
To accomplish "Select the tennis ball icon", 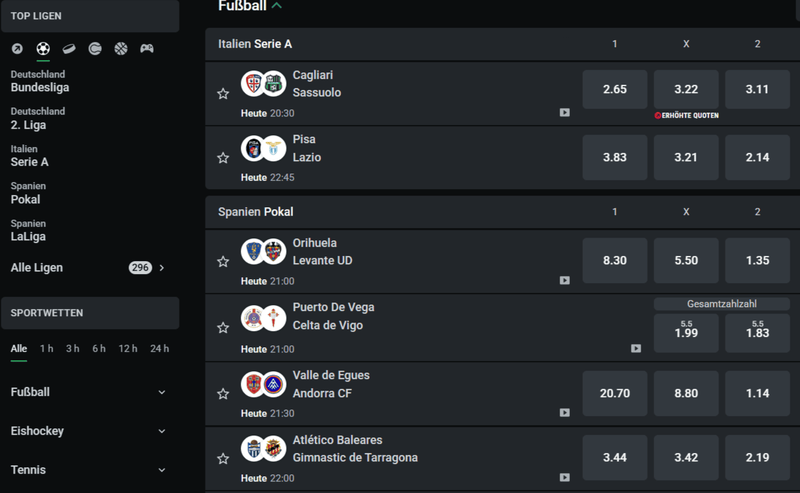I will 95,48.
